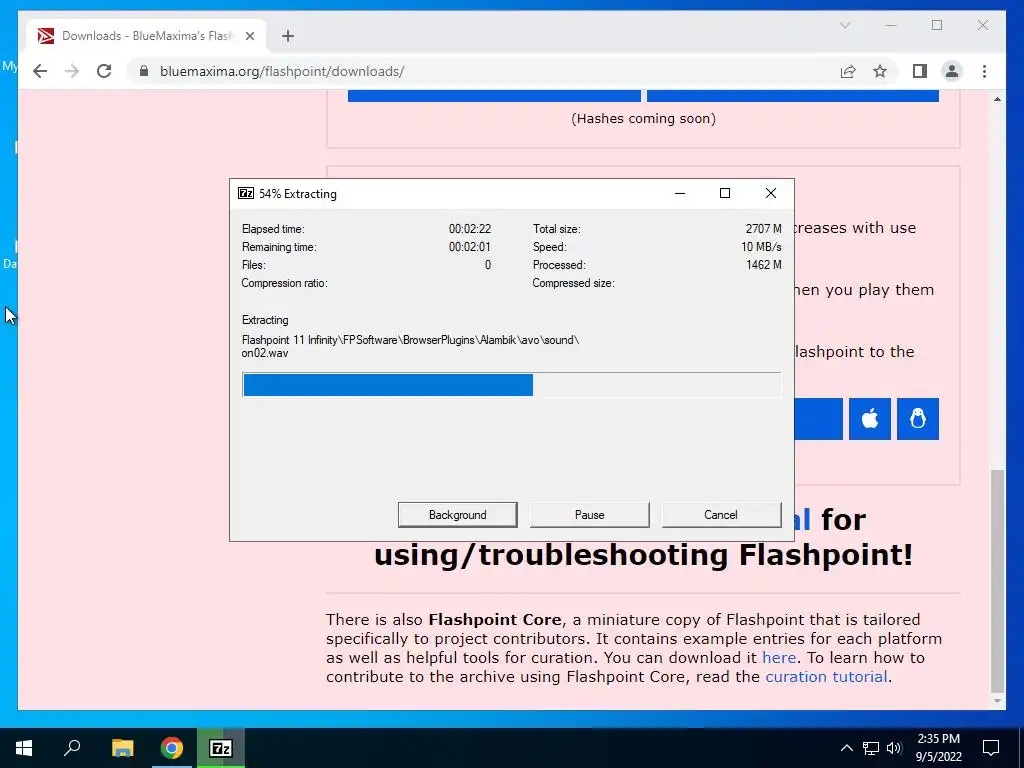Open the volume control in the tray
The height and width of the screenshot is (768, 1024).
(894, 748)
